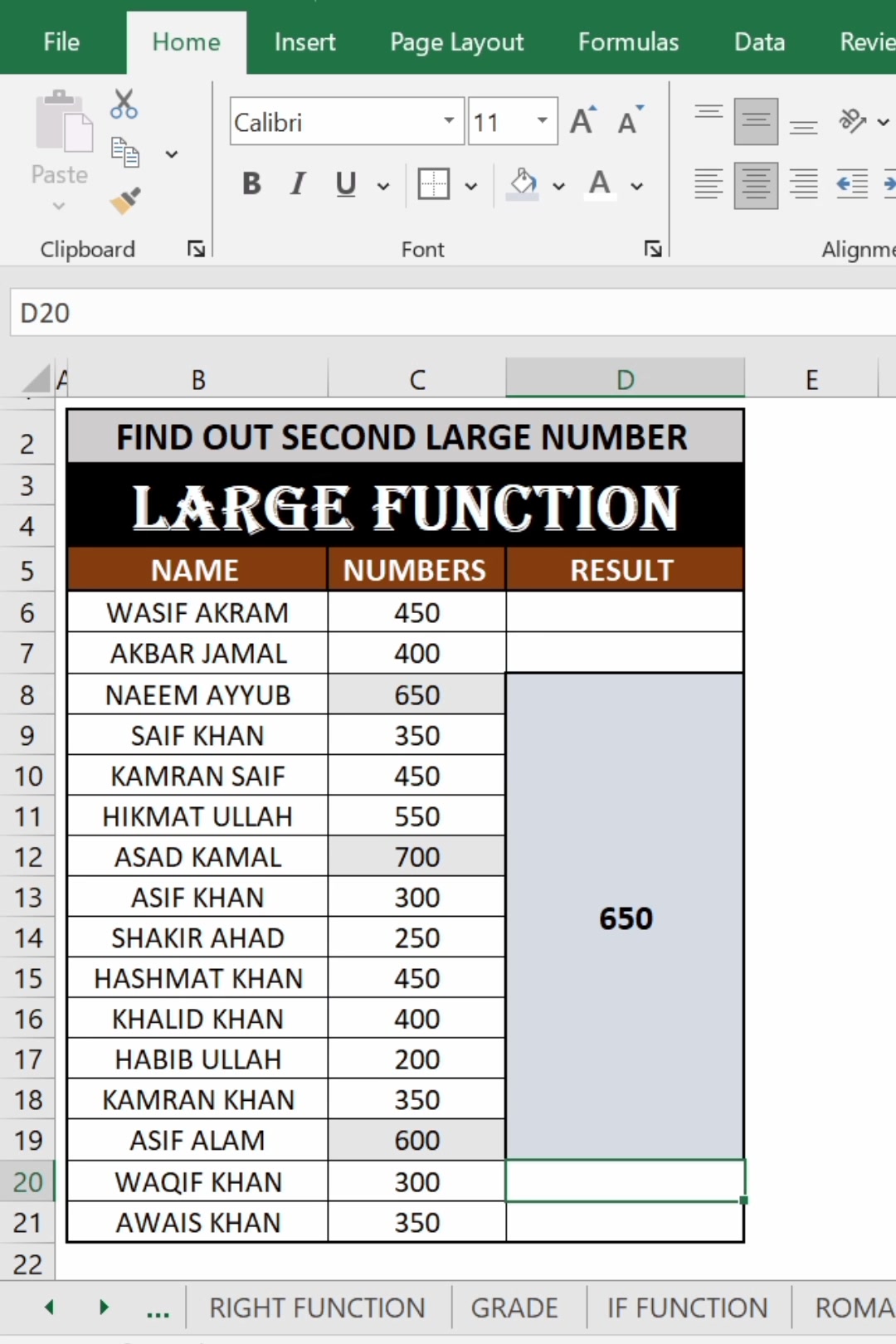This screenshot has width=896, height=1344.
Task: Click the Cut scissors icon
Action: 124,105
